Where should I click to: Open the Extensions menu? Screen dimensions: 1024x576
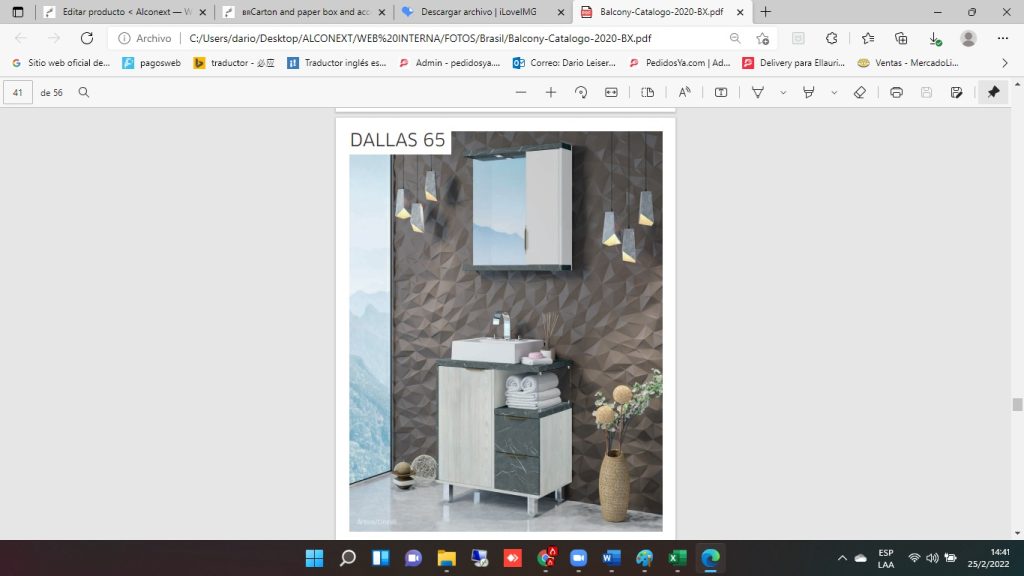[831, 39]
